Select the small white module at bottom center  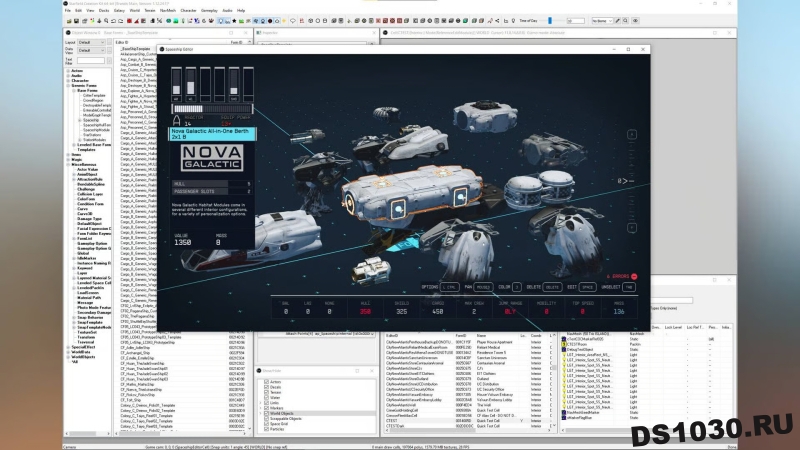[x=371, y=269]
